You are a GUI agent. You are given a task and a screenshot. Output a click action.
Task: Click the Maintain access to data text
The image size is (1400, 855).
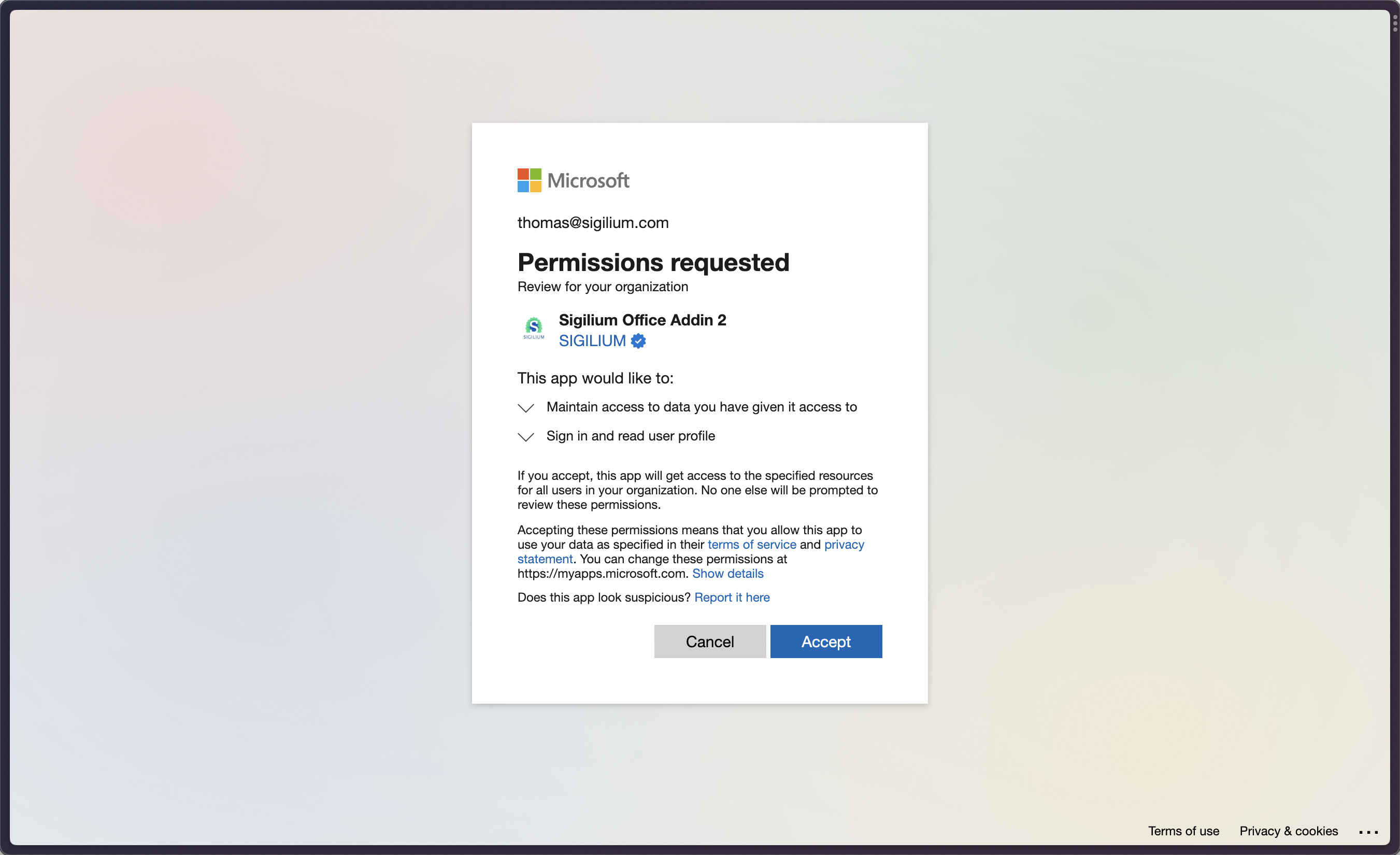click(x=701, y=407)
